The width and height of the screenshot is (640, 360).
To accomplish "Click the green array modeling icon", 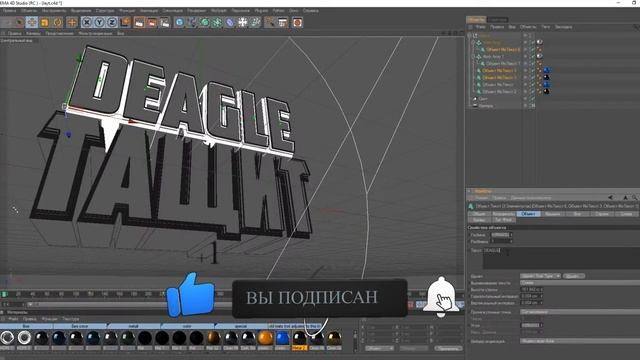I will coord(217,22).
